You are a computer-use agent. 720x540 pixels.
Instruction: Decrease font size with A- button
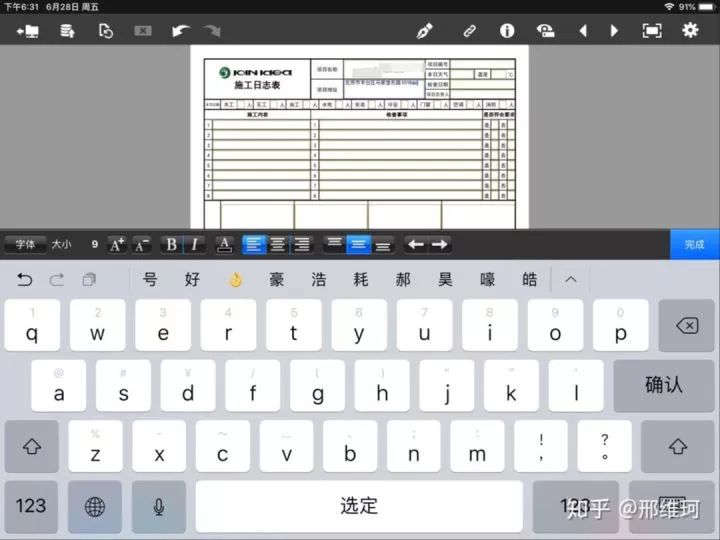[142, 244]
